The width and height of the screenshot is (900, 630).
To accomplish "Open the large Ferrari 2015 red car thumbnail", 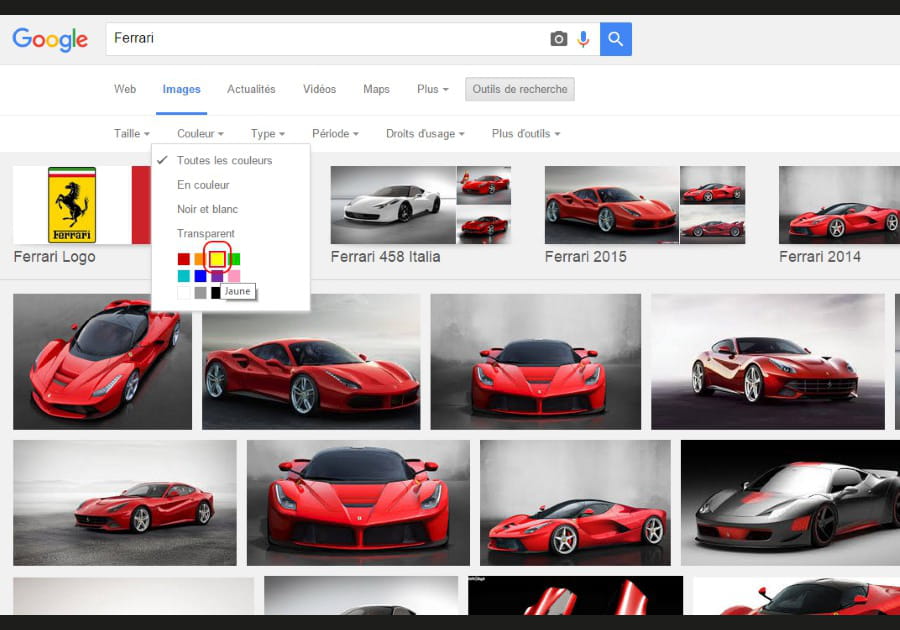I will point(612,205).
